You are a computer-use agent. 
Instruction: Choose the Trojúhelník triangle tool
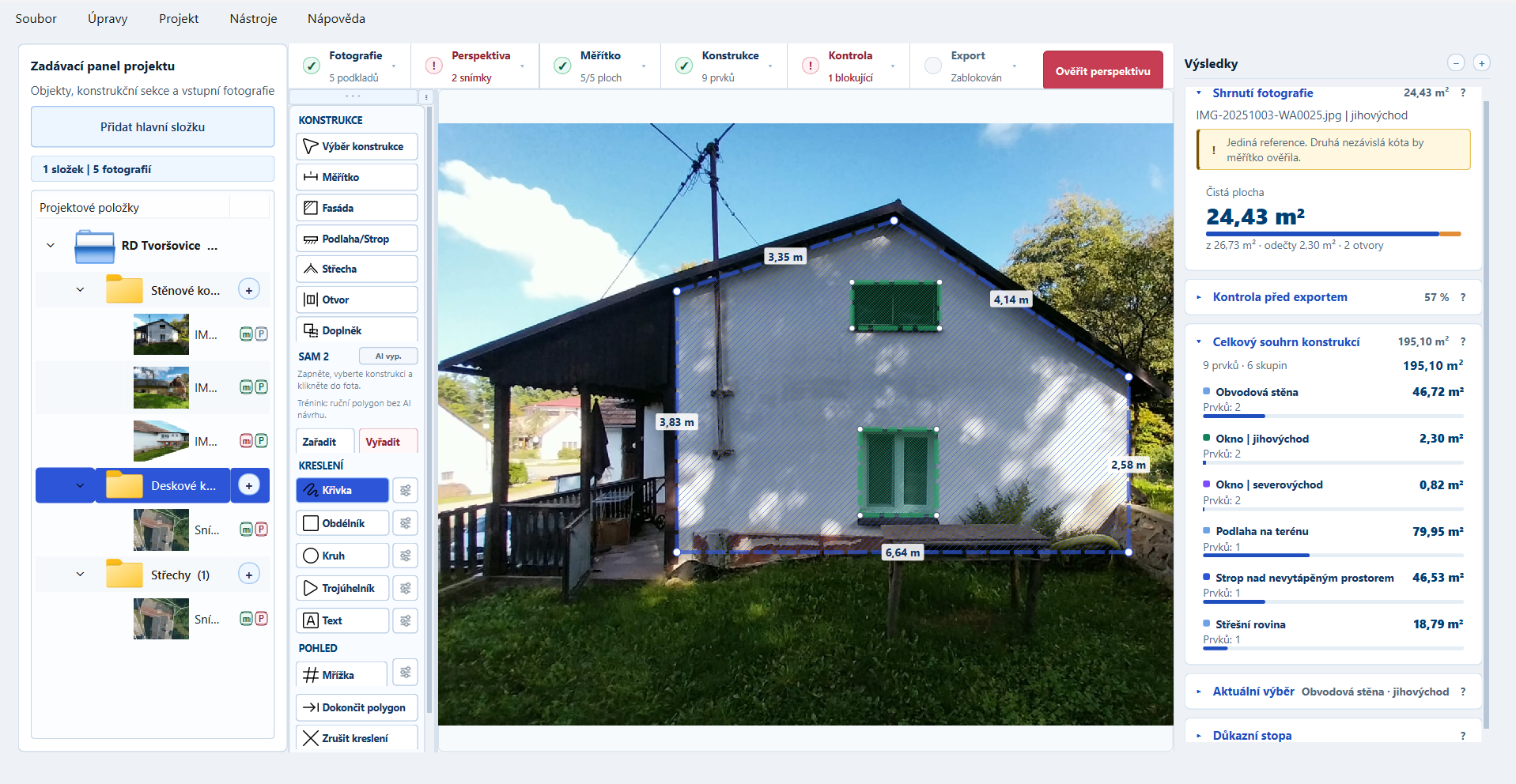(342, 588)
